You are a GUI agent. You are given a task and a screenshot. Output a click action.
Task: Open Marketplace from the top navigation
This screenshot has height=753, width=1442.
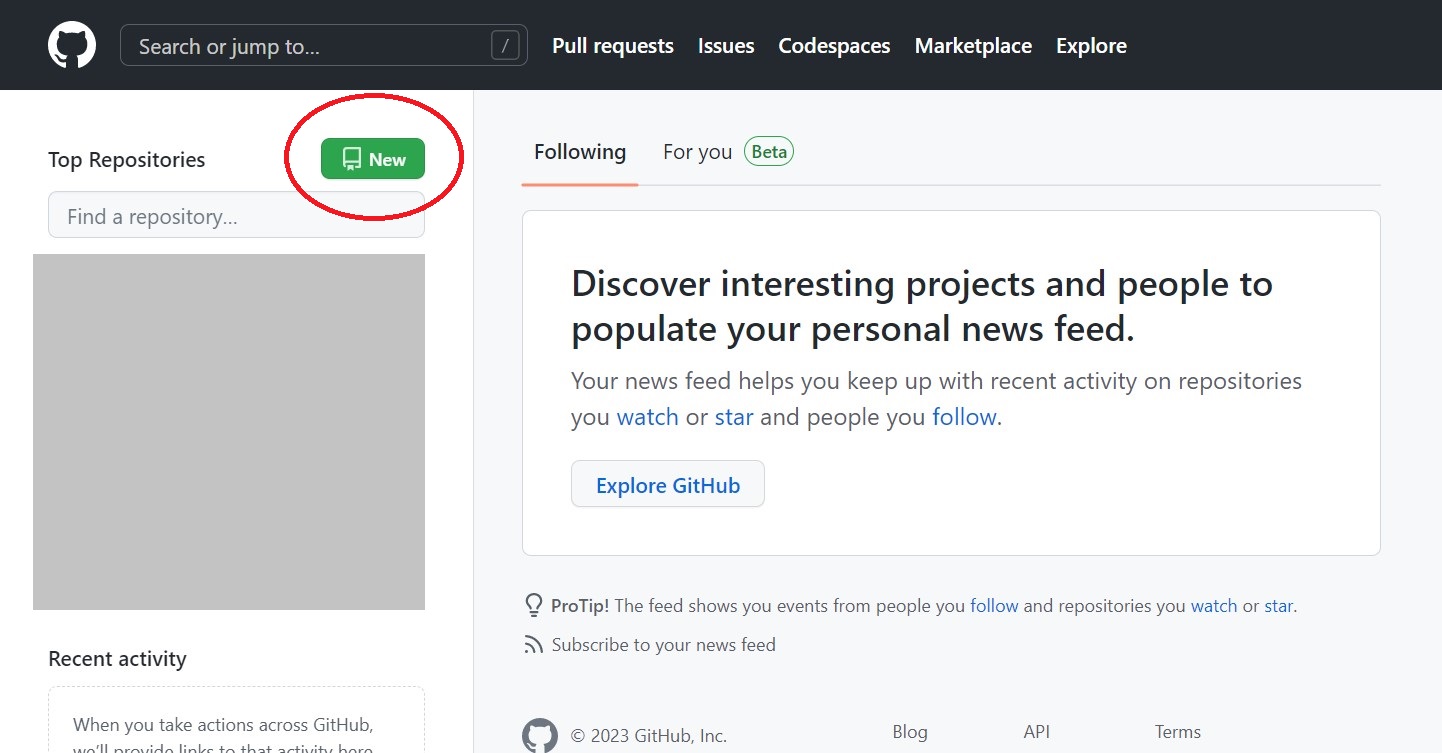(x=973, y=46)
